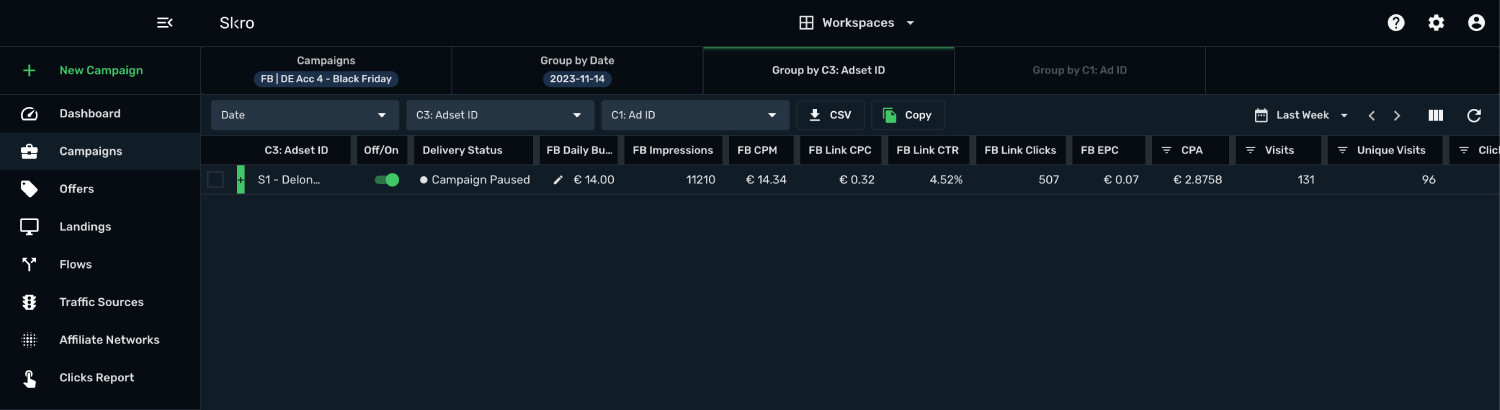The image size is (1500, 410).
Task: Open the C1: Ad ID grouping dropdown
Action: pos(695,115)
